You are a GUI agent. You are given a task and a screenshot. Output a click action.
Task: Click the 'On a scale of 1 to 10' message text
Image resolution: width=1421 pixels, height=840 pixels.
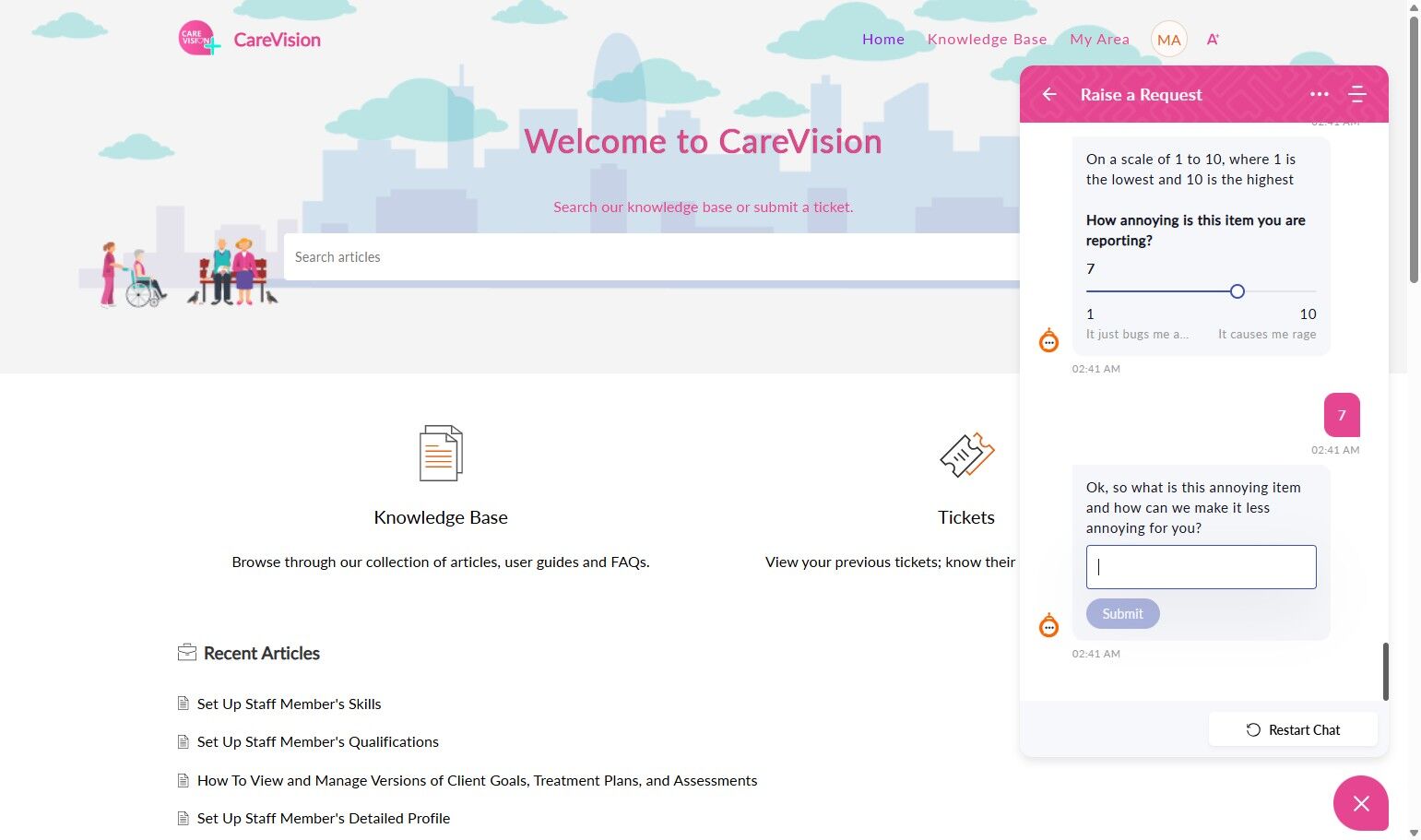[x=1190, y=169]
